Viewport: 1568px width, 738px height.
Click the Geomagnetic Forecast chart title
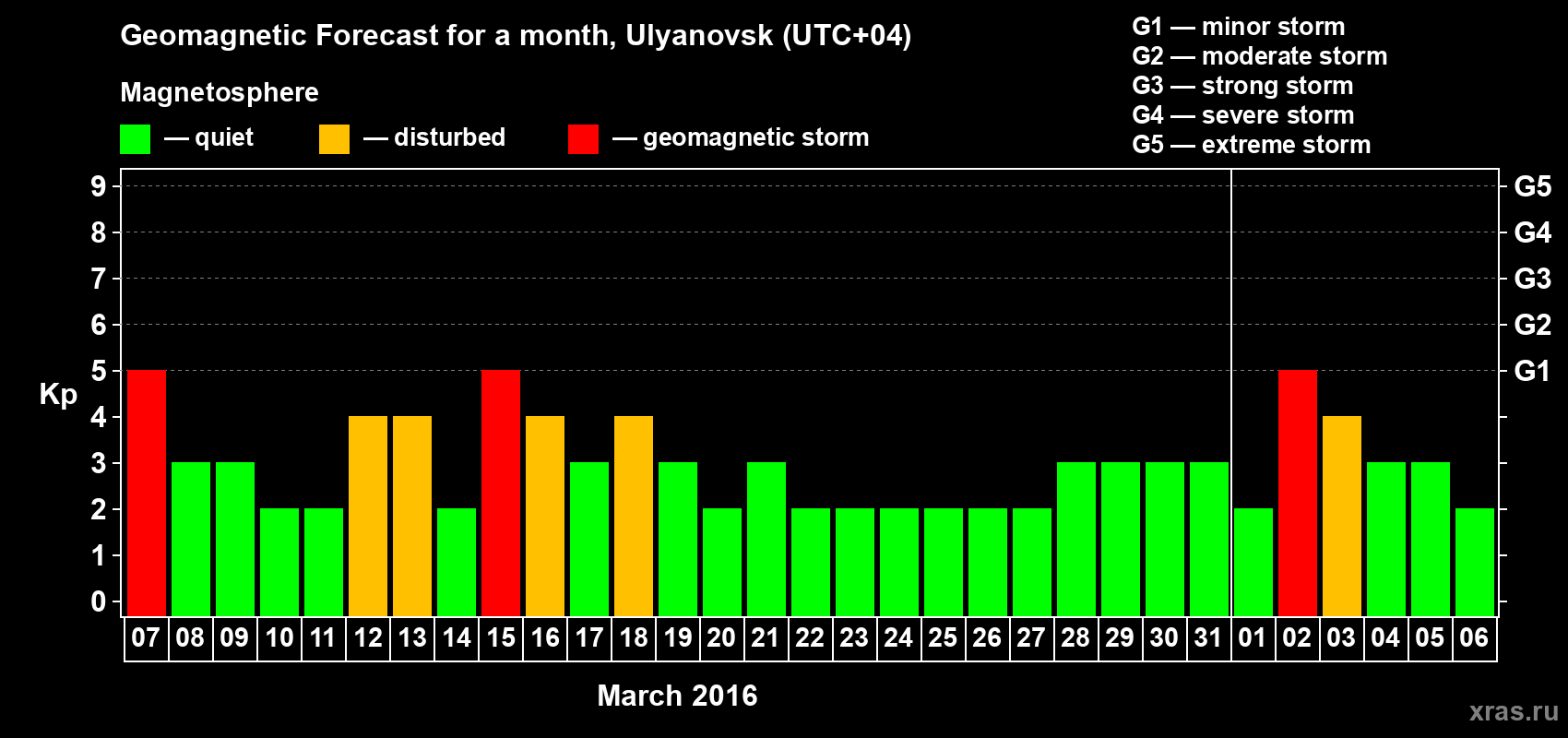[516, 36]
